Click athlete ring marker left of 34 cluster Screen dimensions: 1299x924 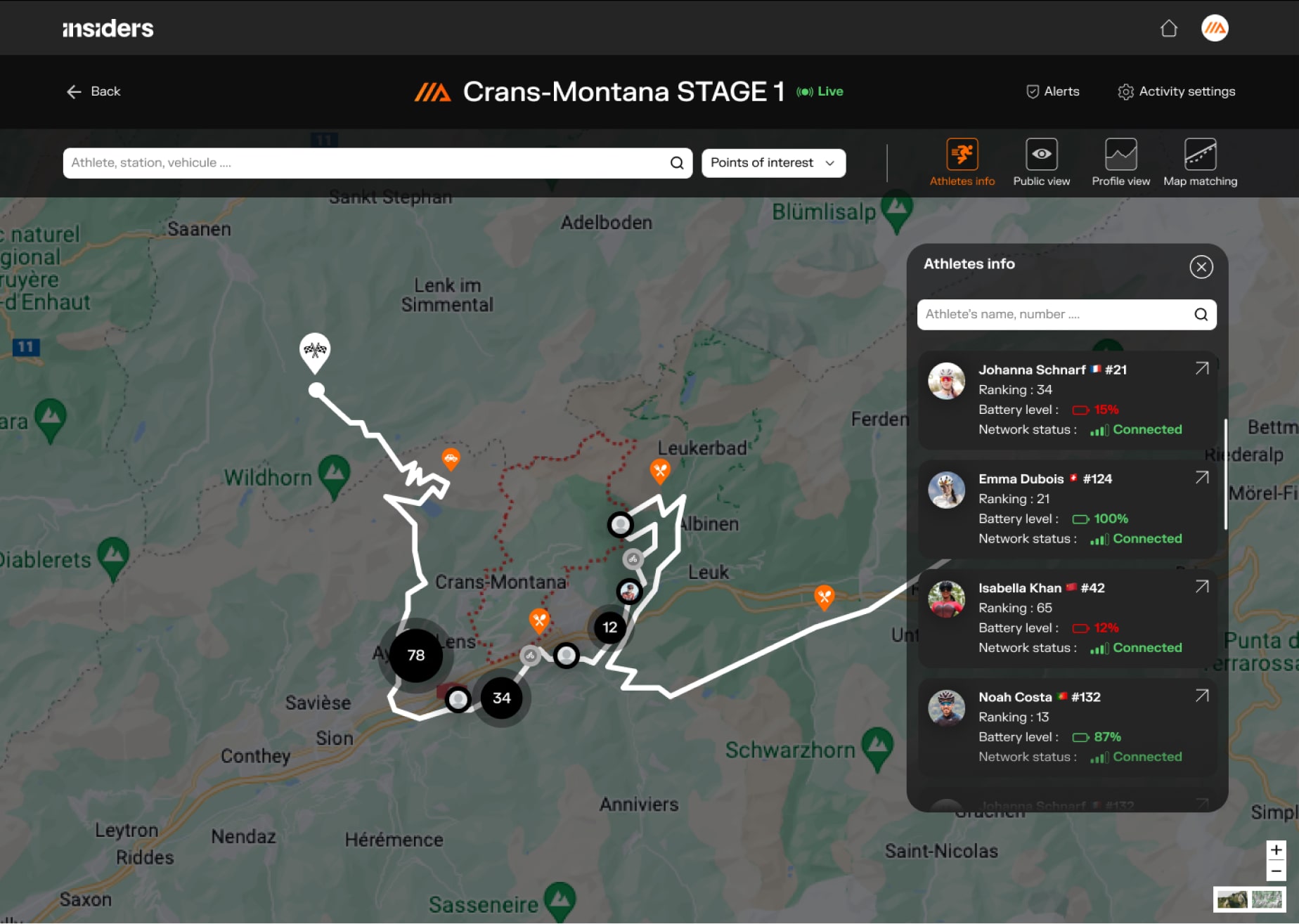coord(458,699)
